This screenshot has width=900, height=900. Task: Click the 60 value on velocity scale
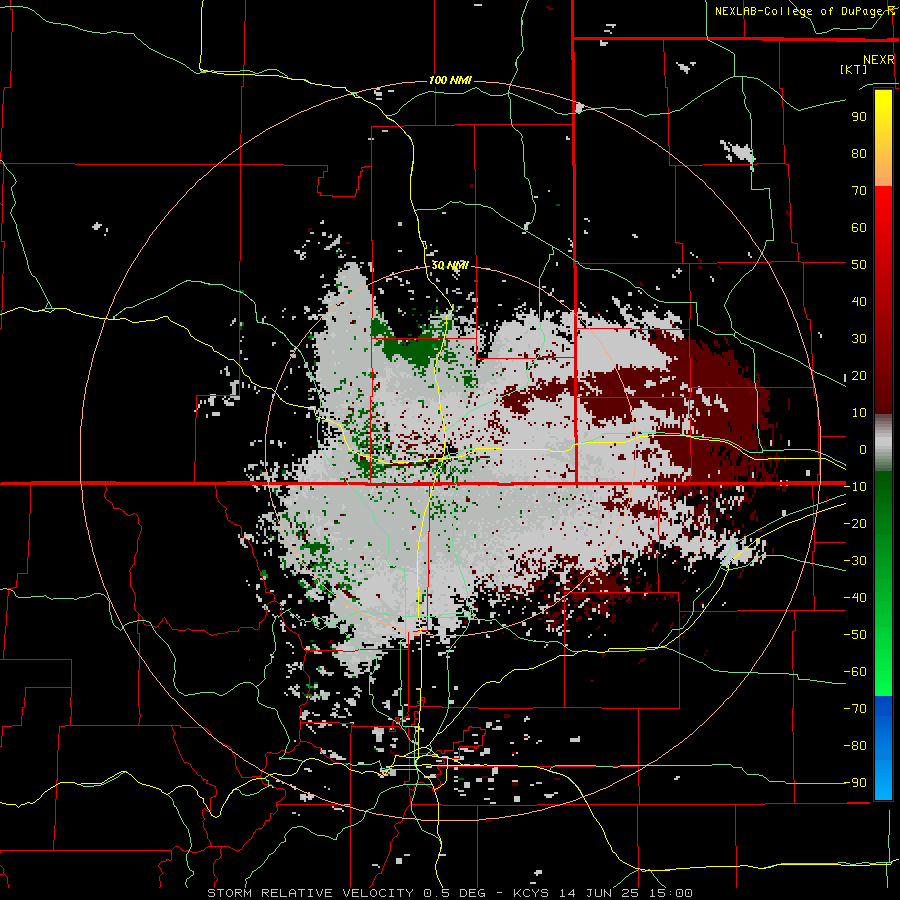[x=859, y=227]
